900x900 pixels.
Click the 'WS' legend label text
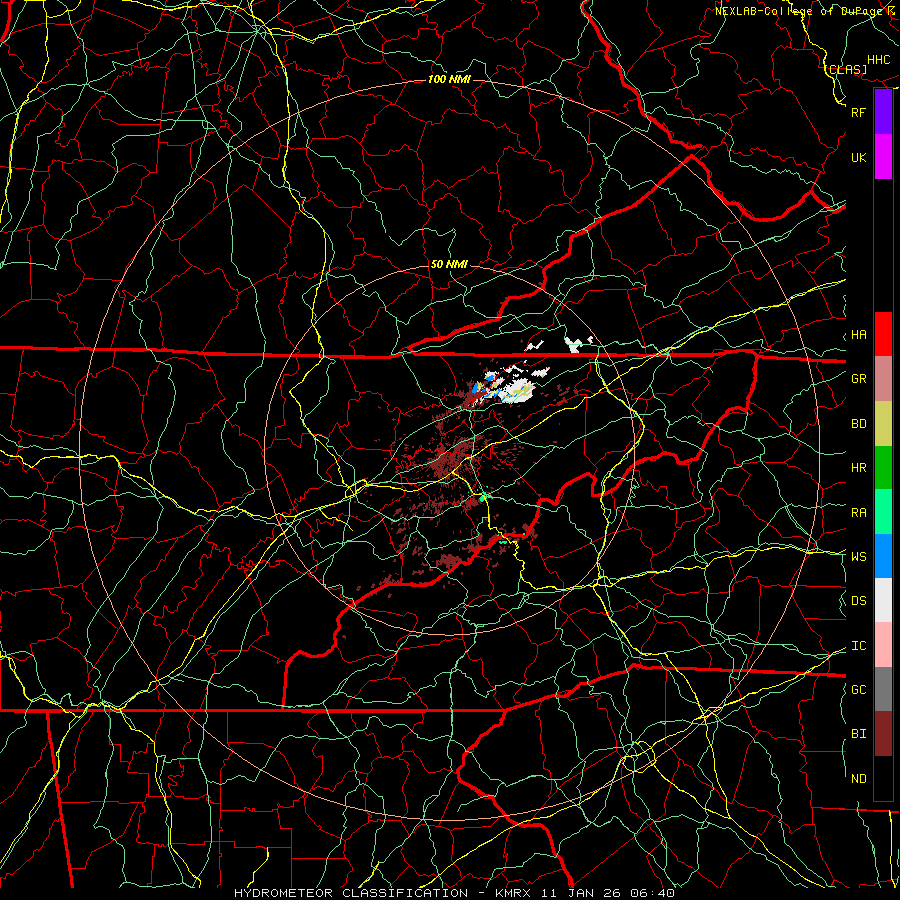[858, 556]
